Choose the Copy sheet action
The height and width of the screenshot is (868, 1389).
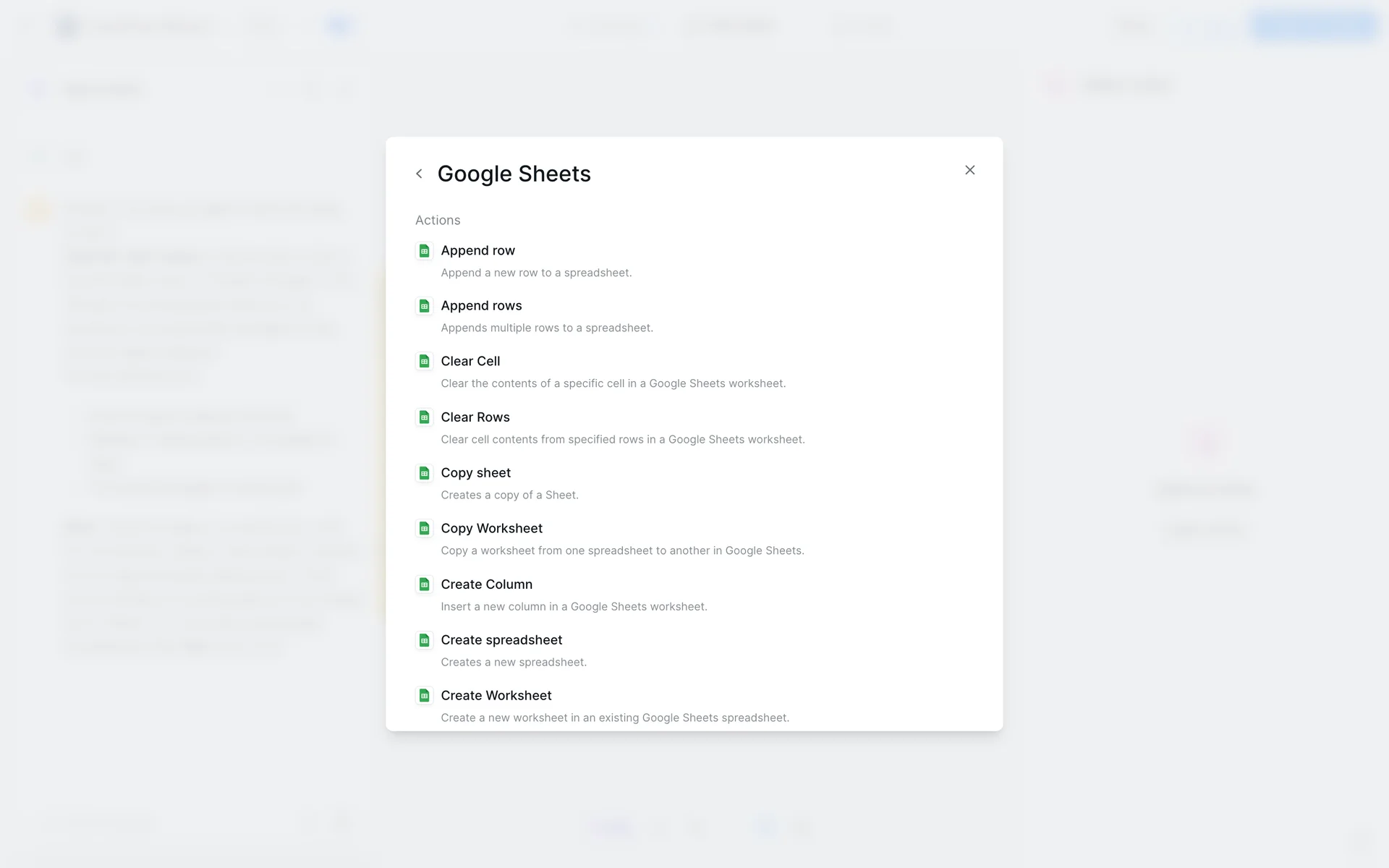(475, 472)
